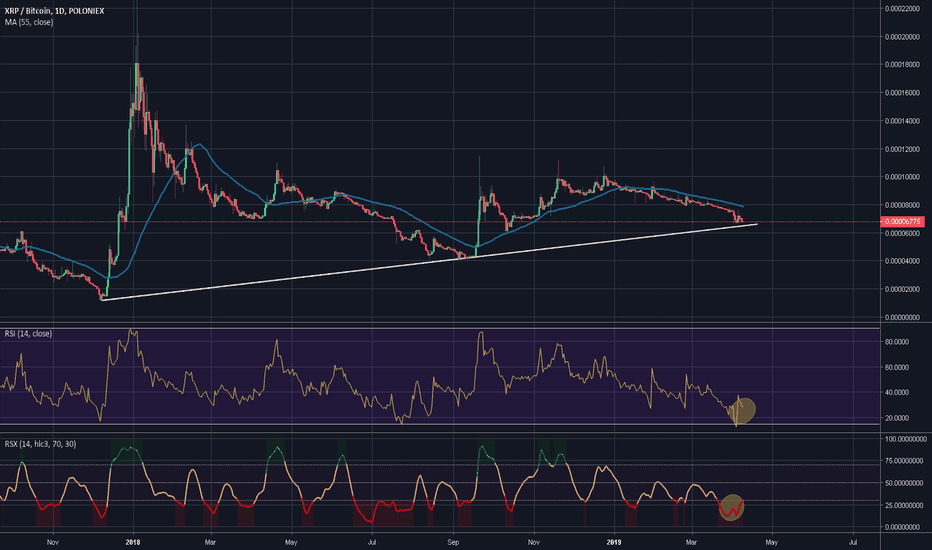Select the white ascending support trendline
The width and height of the screenshot is (932, 550).
click(429, 262)
